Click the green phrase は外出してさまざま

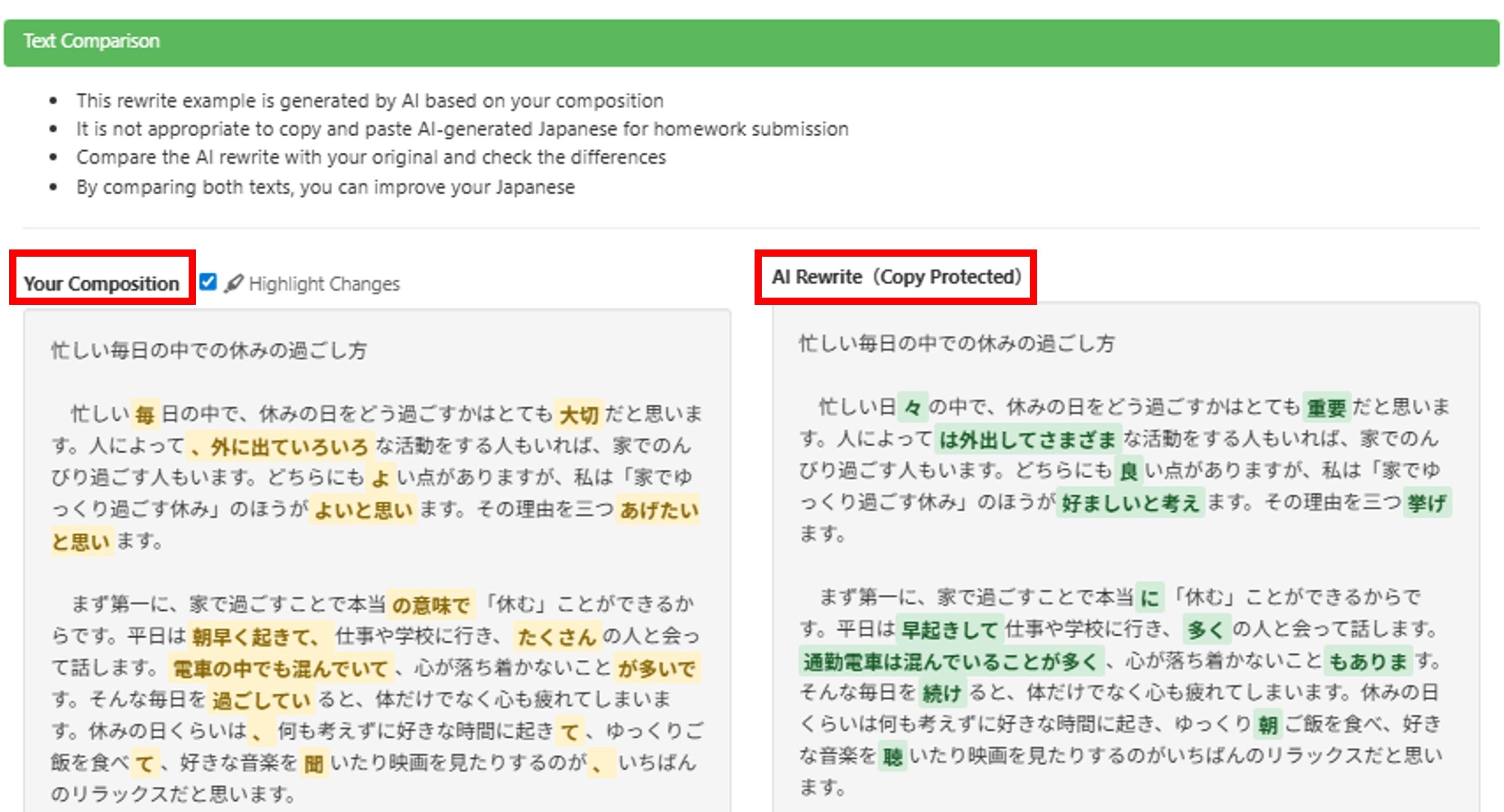[x=1028, y=440]
